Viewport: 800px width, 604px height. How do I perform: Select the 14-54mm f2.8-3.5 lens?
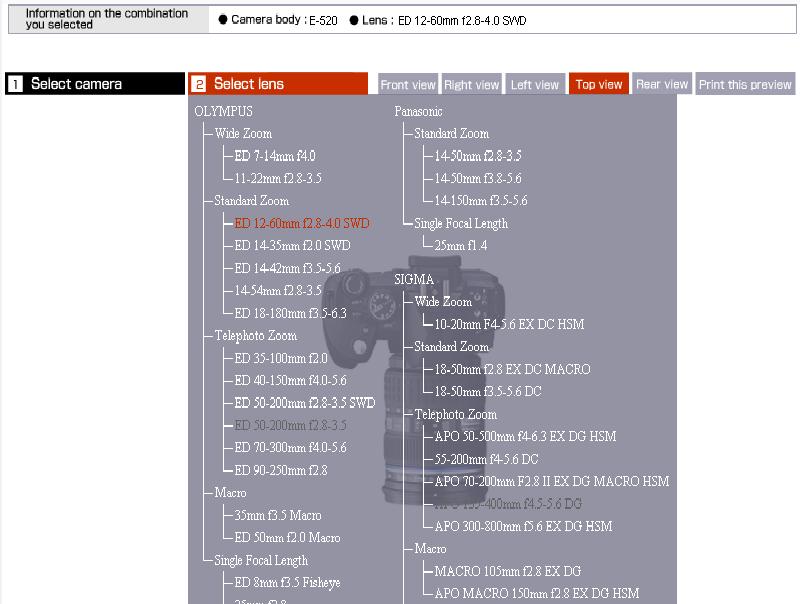pyautogui.click(x=278, y=290)
